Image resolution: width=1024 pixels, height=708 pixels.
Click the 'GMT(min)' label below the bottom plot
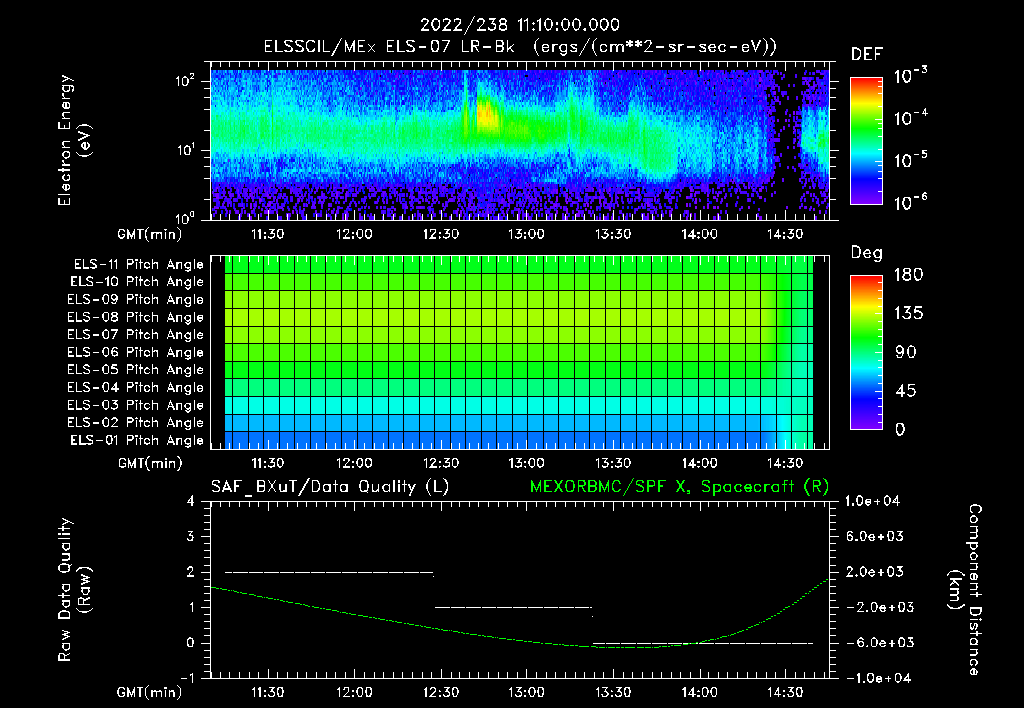[149, 692]
